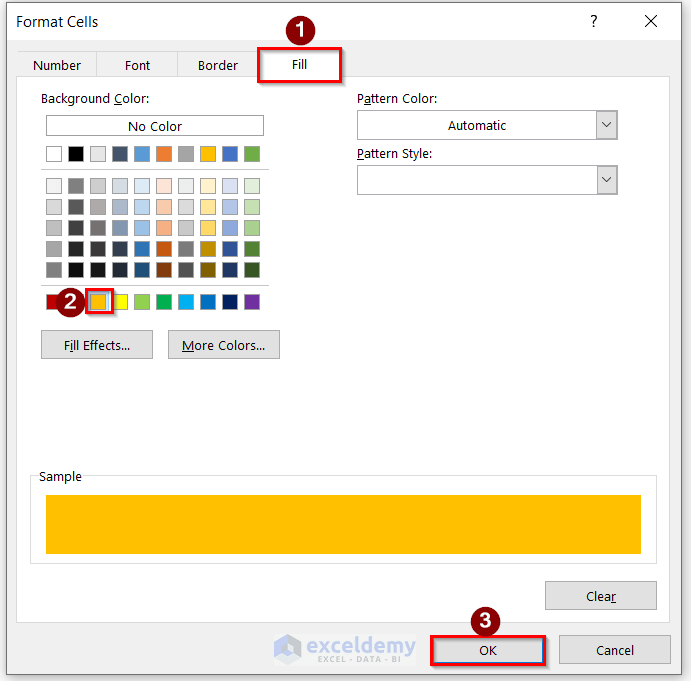Image resolution: width=691 pixels, height=681 pixels.
Task: Pick the gold swatch in top theme row
Action: coord(208,154)
